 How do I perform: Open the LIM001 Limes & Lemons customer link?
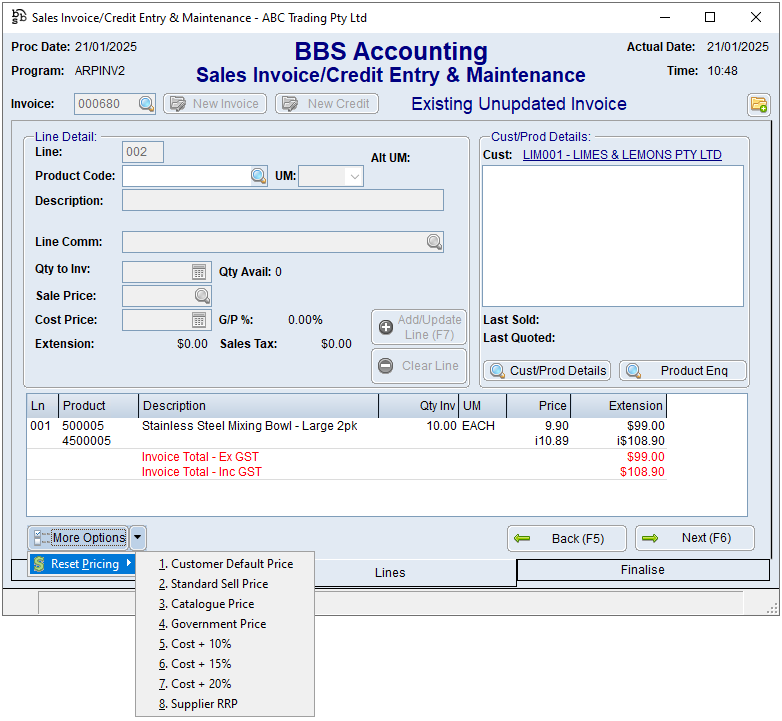pyautogui.click(x=622, y=155)
